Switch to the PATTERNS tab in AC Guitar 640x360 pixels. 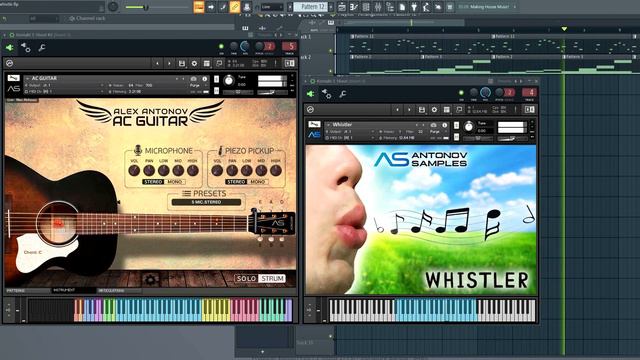point(27,291)
